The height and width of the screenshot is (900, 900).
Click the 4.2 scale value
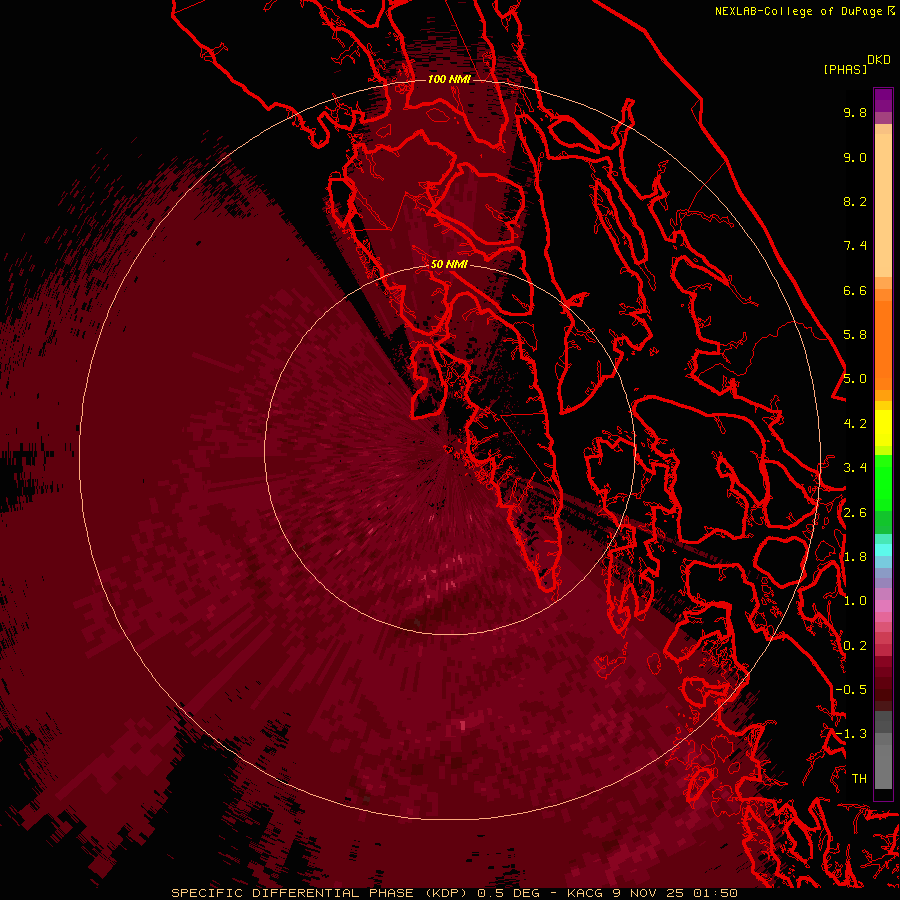(x=855, y=424)
